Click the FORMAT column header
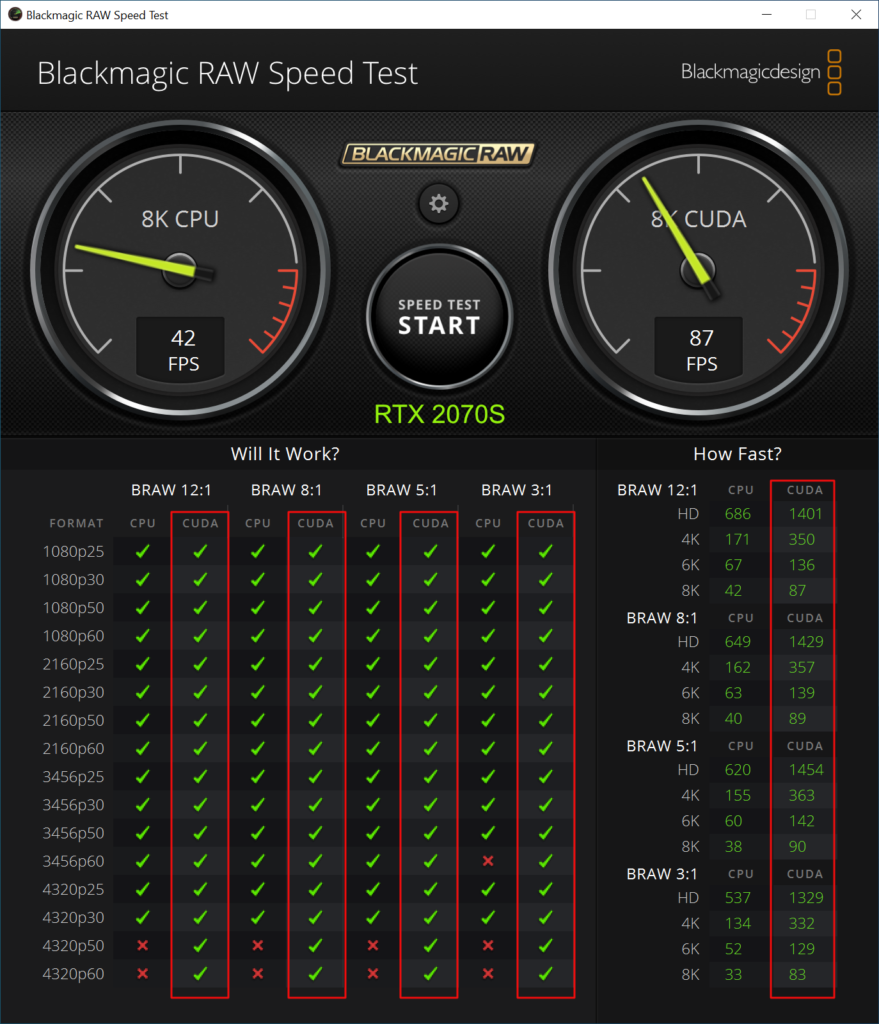The image size is (879, 1024). pyautogui.click(x=76, y=523)
